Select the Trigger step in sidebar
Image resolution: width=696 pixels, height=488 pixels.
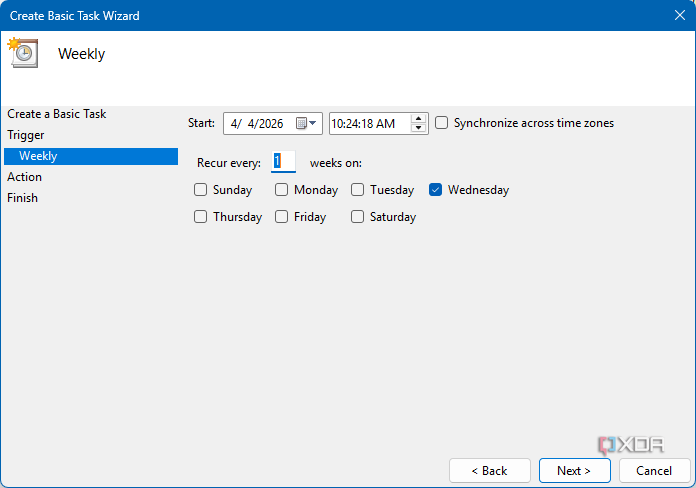point(26,135)
